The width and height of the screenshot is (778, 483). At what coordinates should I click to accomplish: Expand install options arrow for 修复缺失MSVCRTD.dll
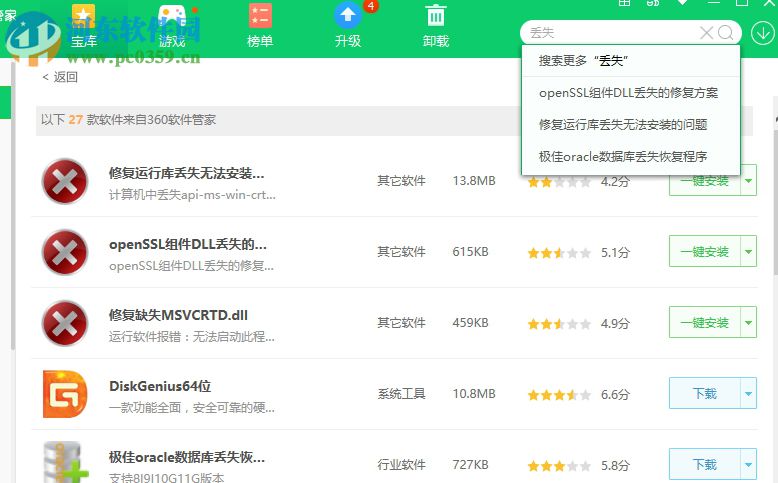(748, 323)
